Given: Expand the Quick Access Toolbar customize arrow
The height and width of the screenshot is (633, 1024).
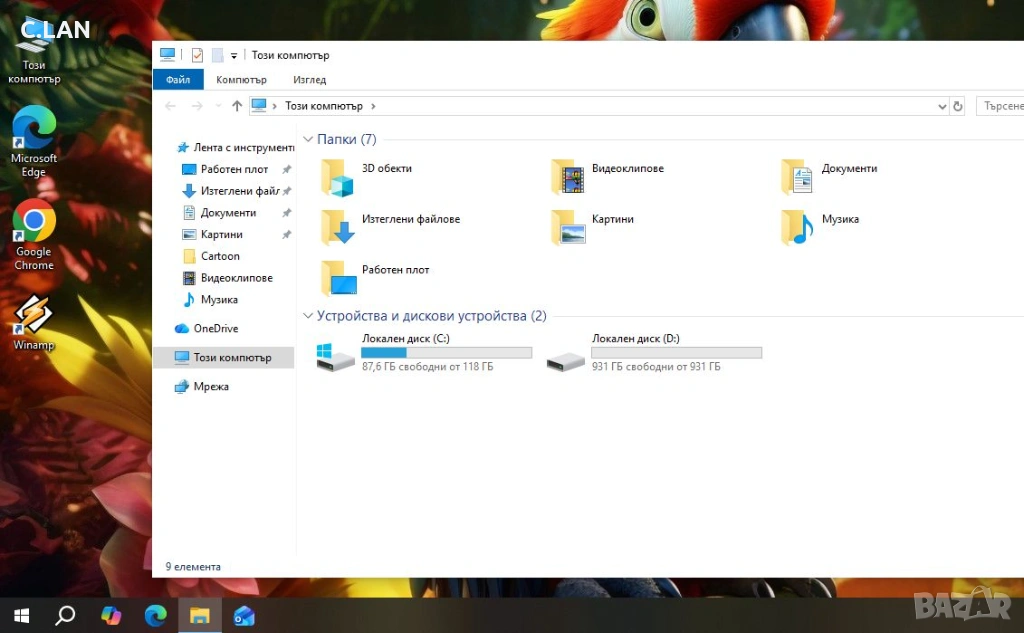Looking at the screenshot, I should pyautogui.click(x=234, y=55).
